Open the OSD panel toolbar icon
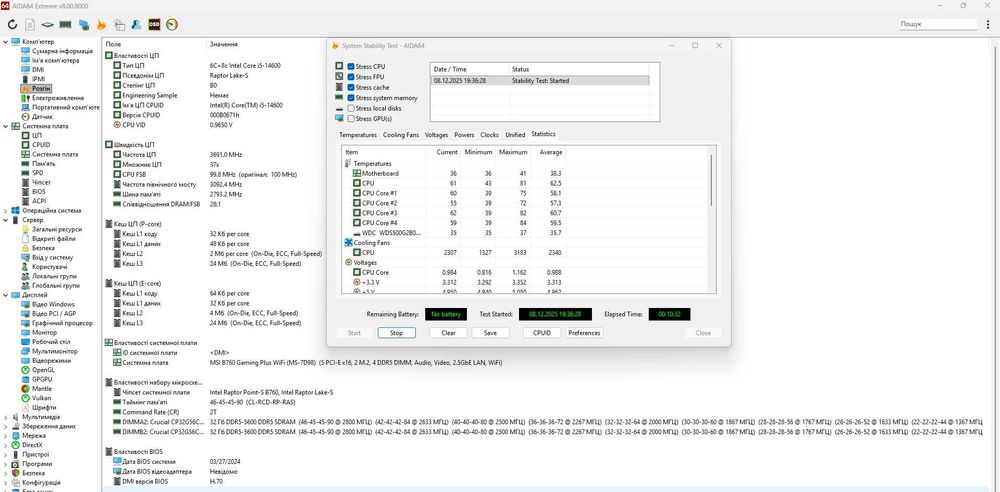This screenshot has height=492, width=1000. [x=154, y=25]
